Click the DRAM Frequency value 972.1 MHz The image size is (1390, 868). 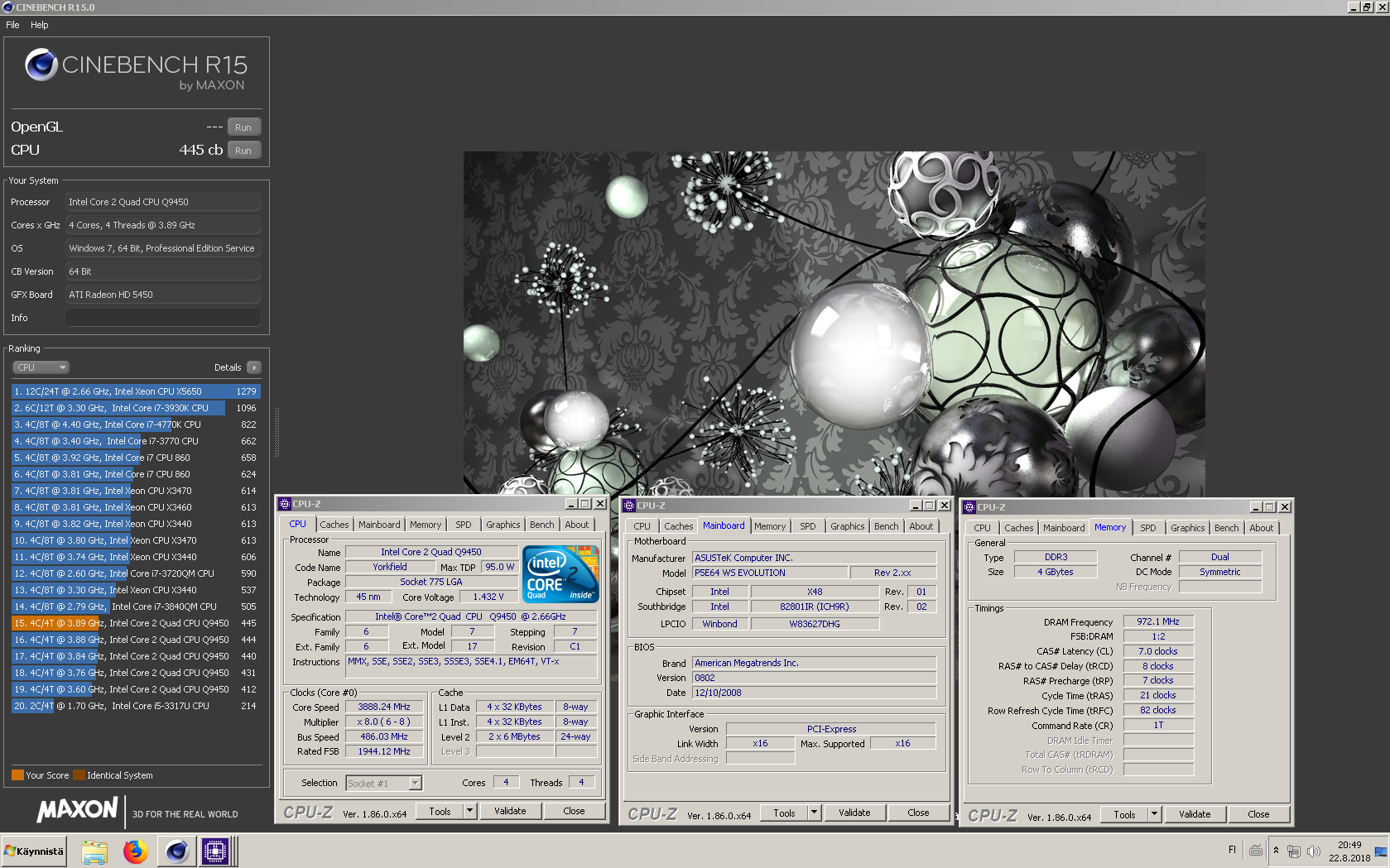pos(1158,621)
